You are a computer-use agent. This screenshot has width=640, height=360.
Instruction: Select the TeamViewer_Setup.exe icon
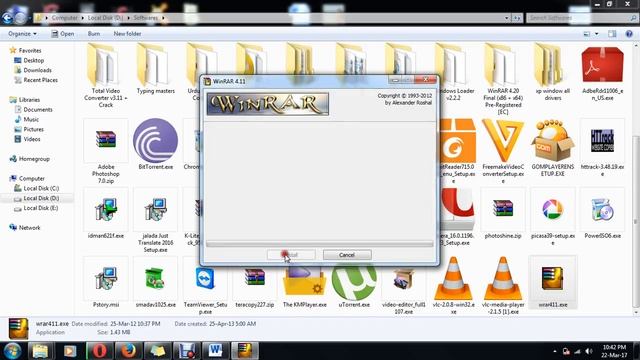[x=205, y=278]
